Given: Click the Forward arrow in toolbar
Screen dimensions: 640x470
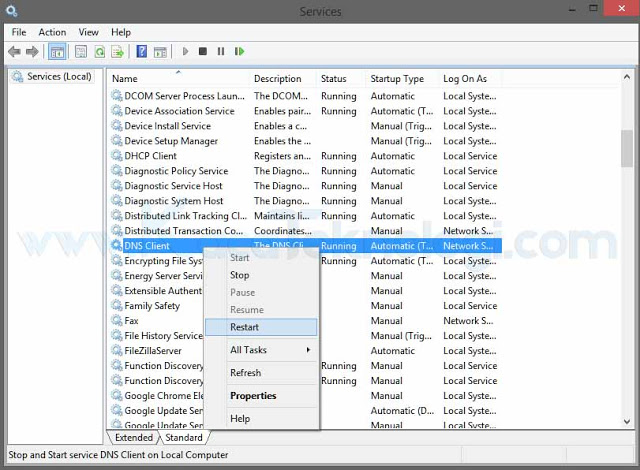Looking at the screenshot, I should click(x=32, y=51).
